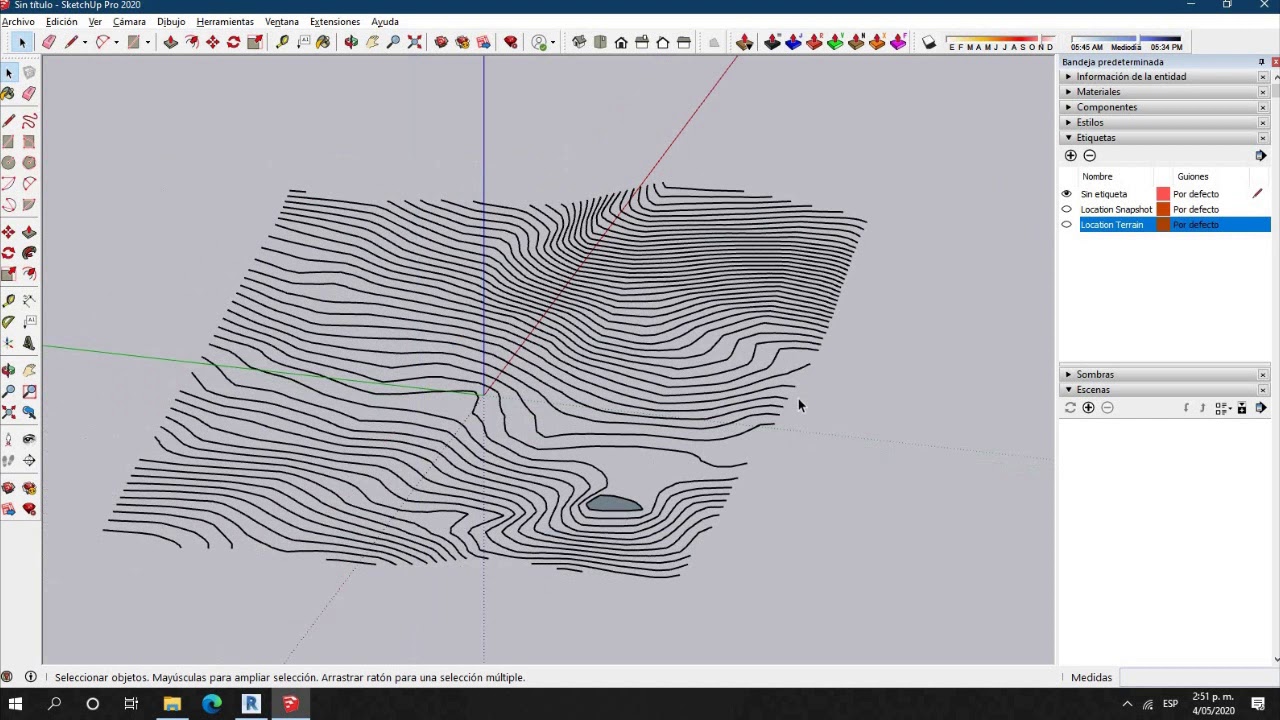Switch to Revit from taskbar
The image size is (1280, 720).
pos(251,704)
